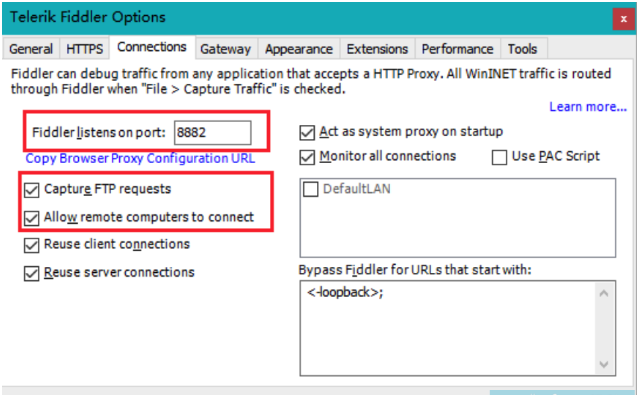Open the Gateway tab
637x395 pixels.
click(225, 49)
